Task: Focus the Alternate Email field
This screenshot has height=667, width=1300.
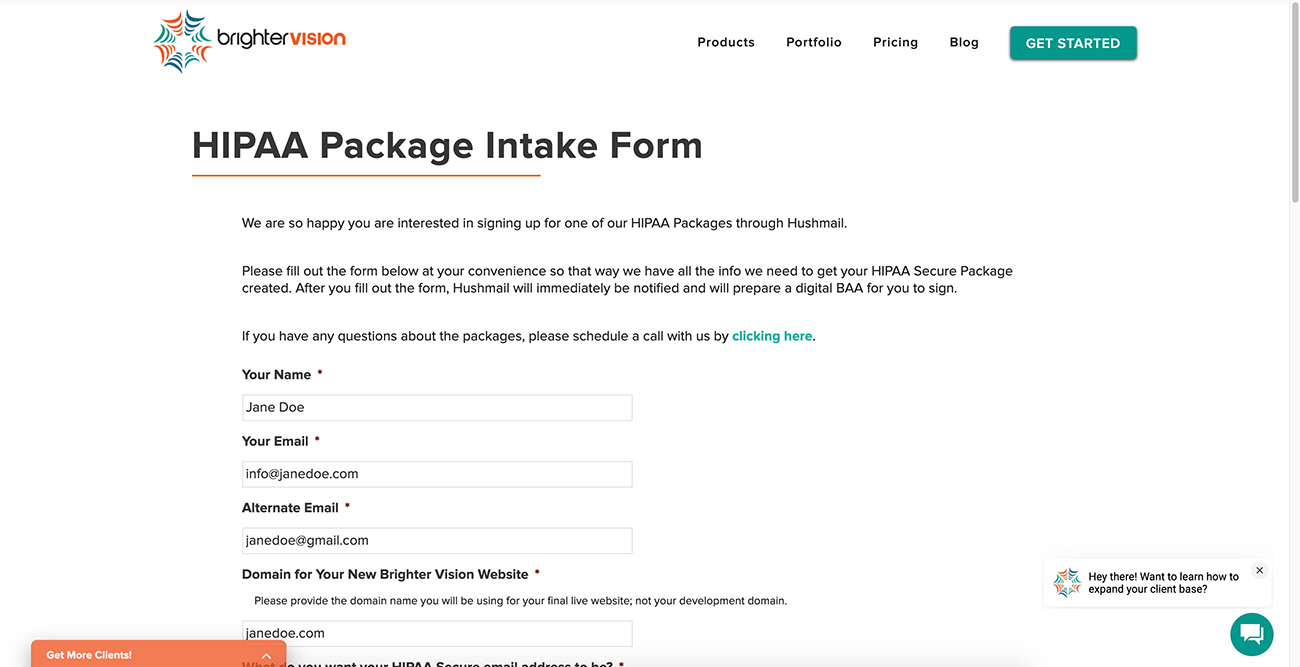Action: 437,539
